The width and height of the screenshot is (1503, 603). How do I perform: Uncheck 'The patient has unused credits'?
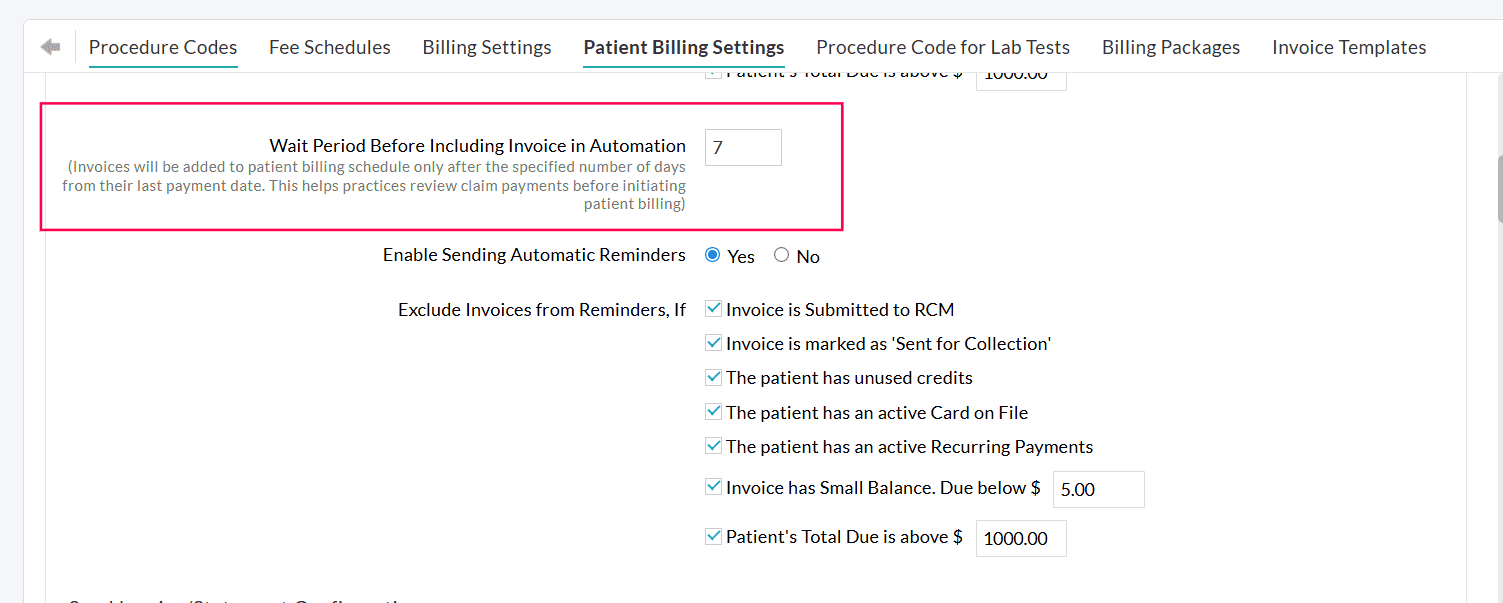(714, 377)
